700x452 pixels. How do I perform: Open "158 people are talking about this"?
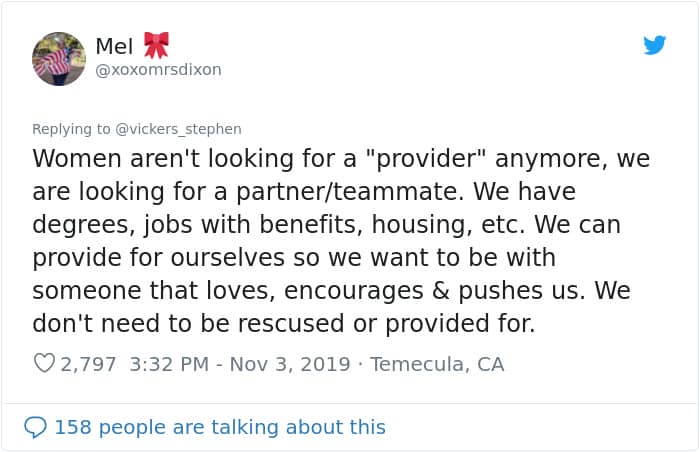(219, 427)
